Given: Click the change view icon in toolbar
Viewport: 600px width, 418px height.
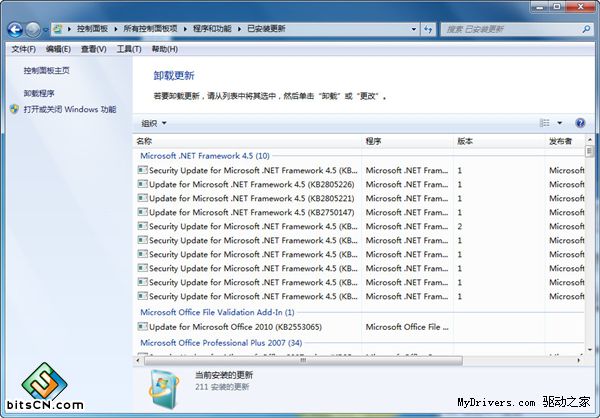Looking at the screenshot, I should tap(545, 123).
